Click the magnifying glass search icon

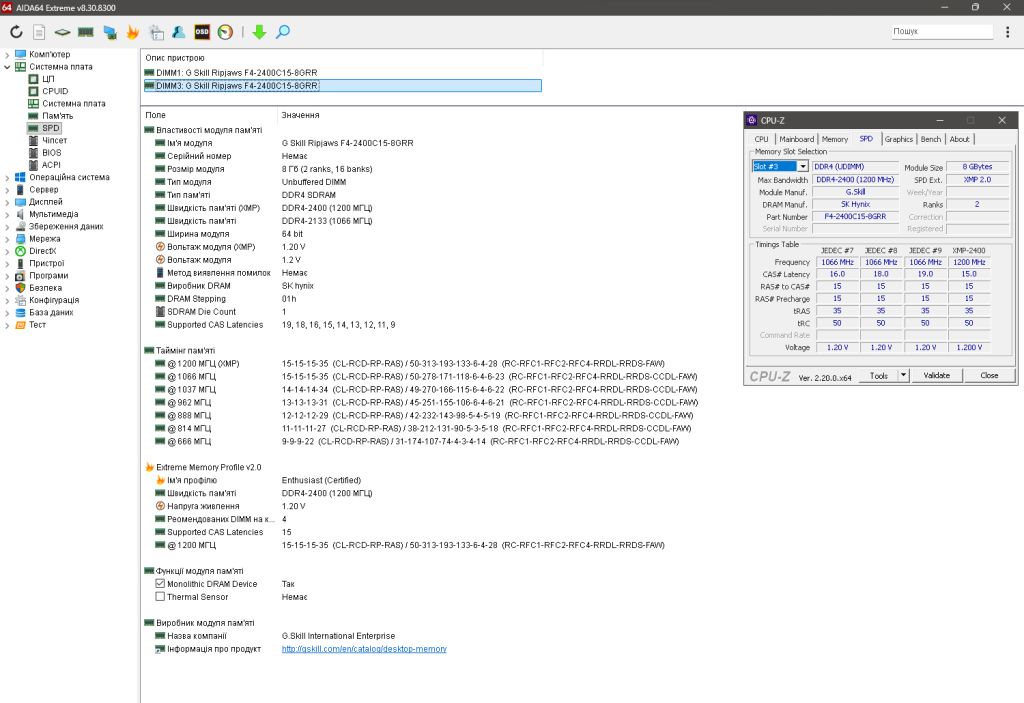tap(283, 31)
